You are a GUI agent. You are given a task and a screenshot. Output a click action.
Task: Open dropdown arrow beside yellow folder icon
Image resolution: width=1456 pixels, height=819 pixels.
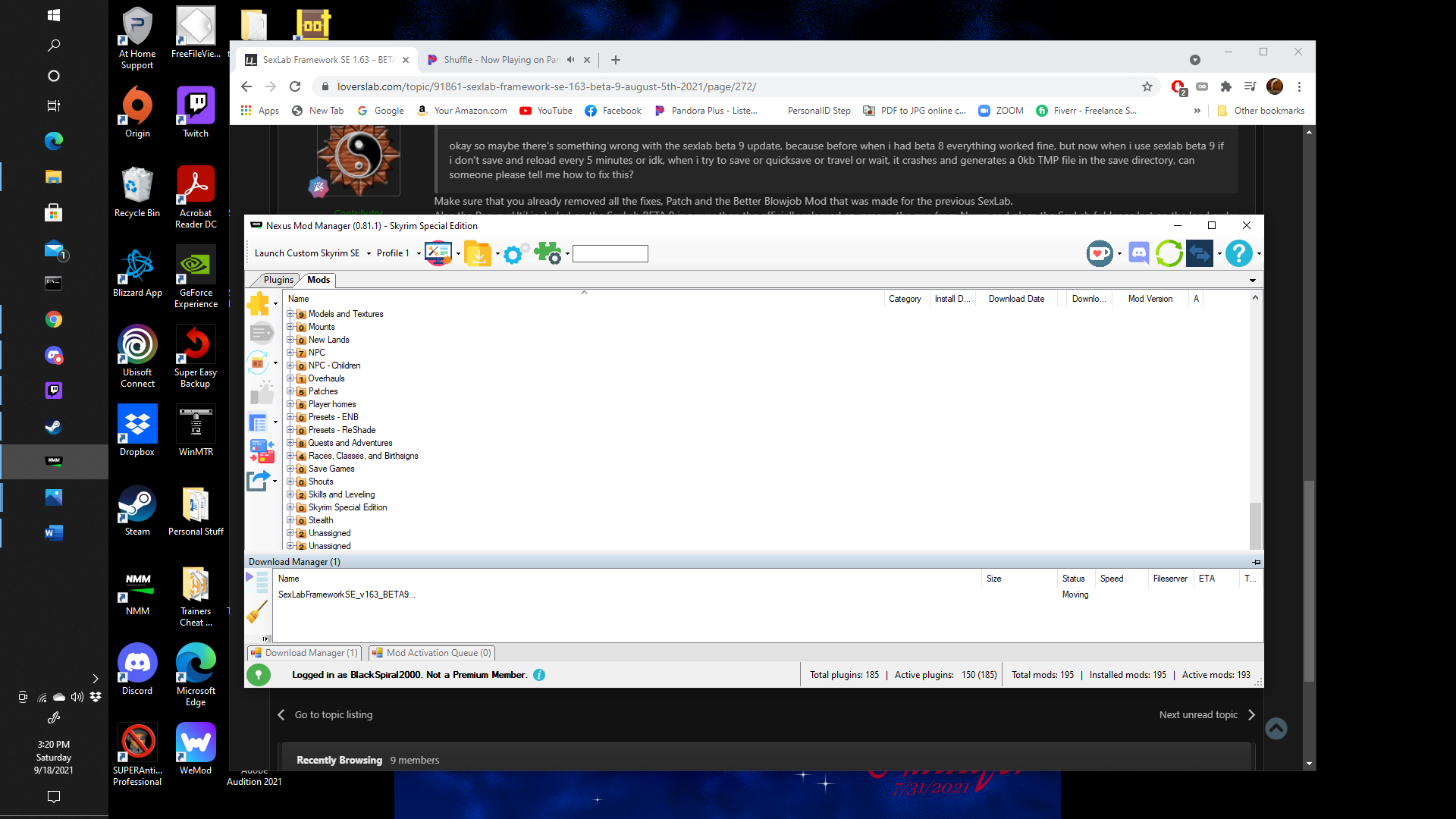pyautogui.click(x=497, y=253)
